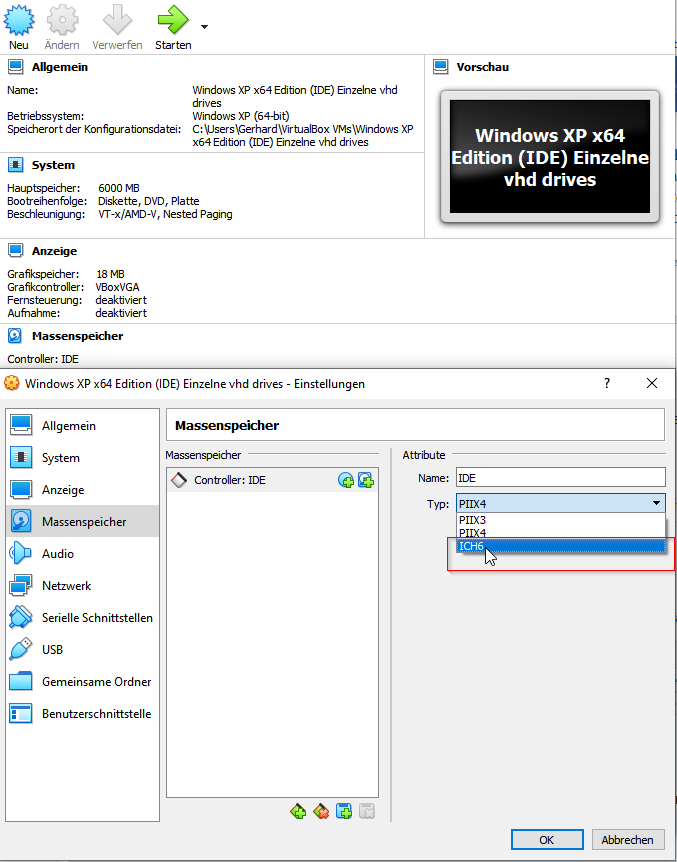
Task: Click the Verwerfen down-arrow toolbar icon
Action: pyautogui.click(x=117, y=21)
